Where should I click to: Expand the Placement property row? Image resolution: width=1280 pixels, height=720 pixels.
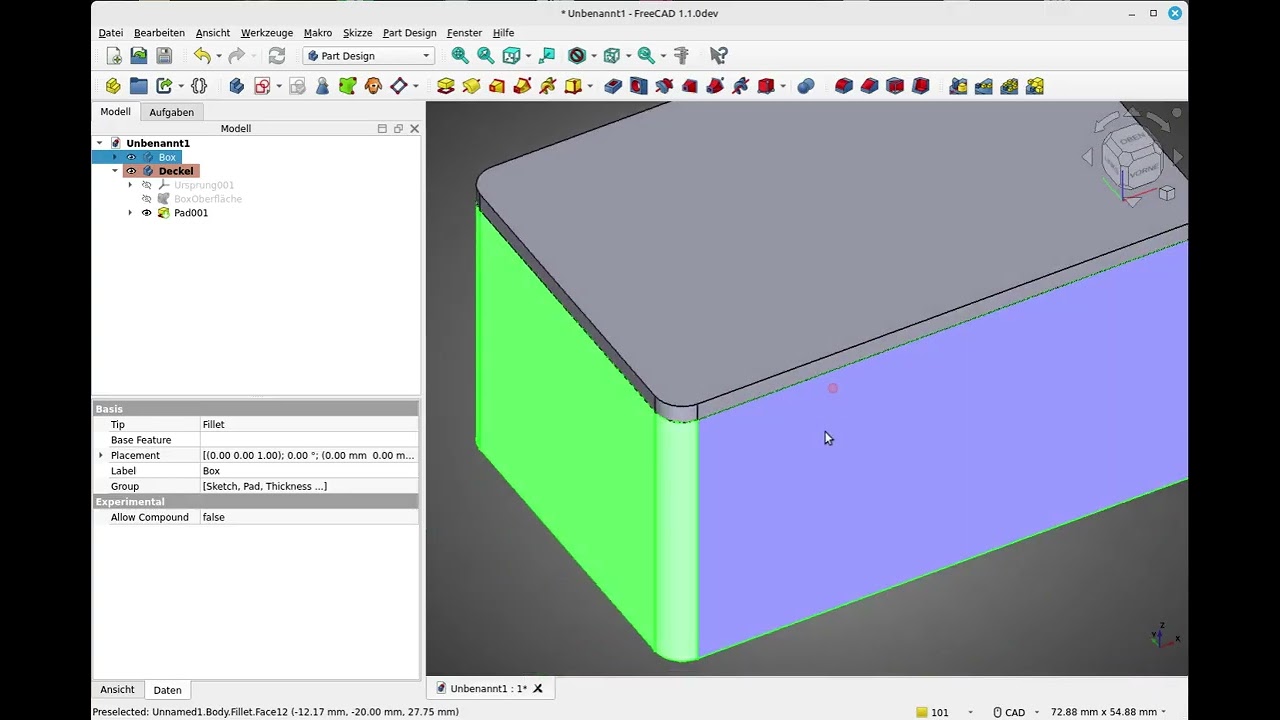pos(101,455)
